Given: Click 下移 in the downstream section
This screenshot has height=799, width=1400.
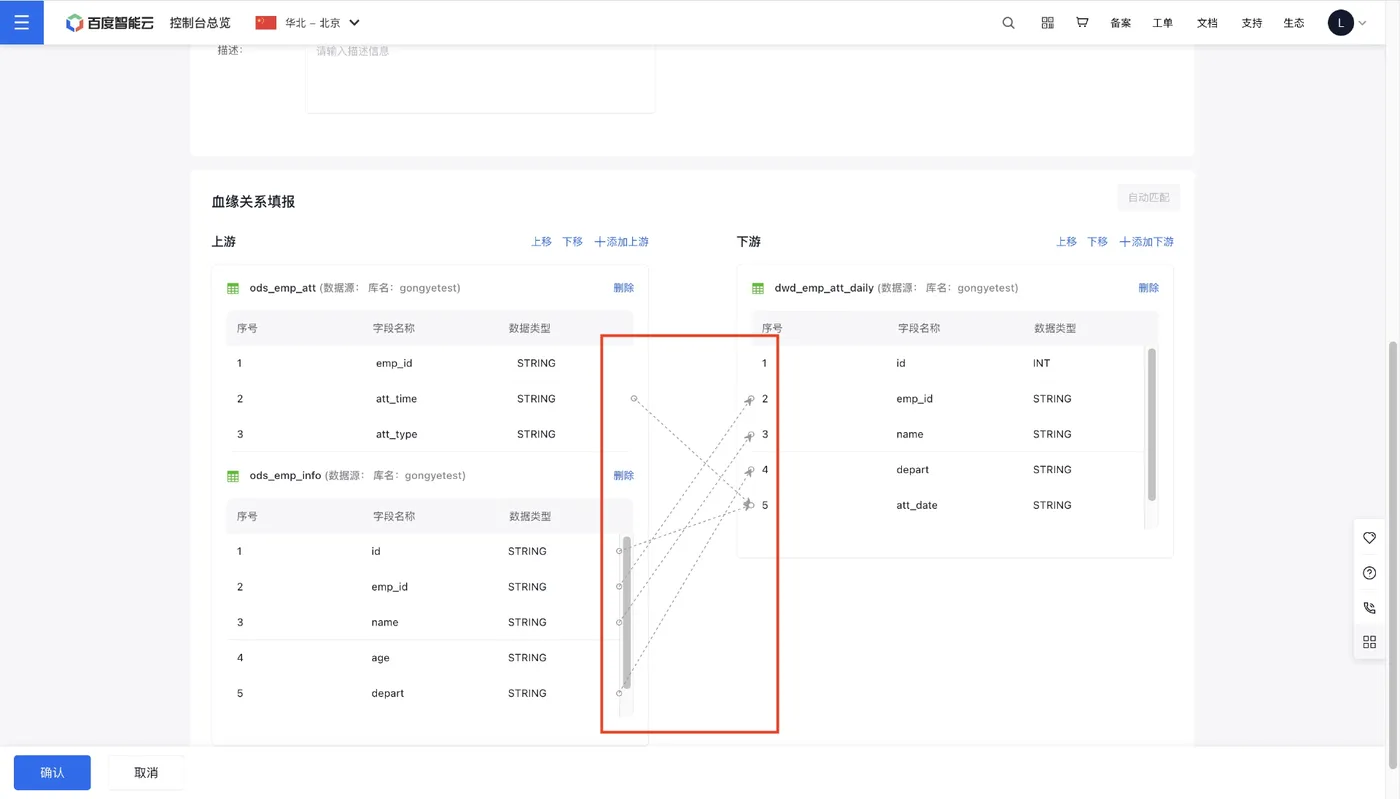Looking at the screenshot, I should (x=1097, y=242).
